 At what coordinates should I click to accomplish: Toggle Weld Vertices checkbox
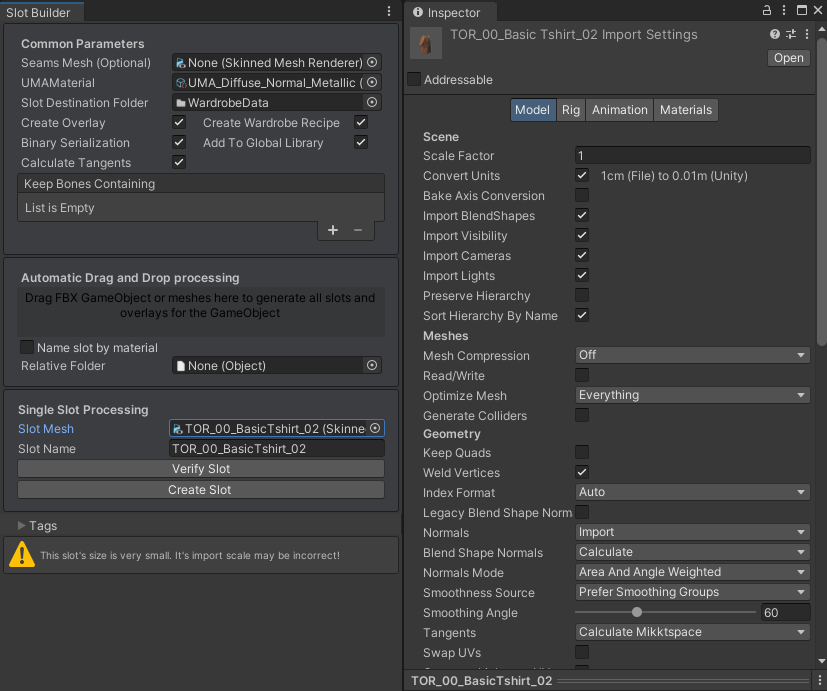click(x=582, y=472)
